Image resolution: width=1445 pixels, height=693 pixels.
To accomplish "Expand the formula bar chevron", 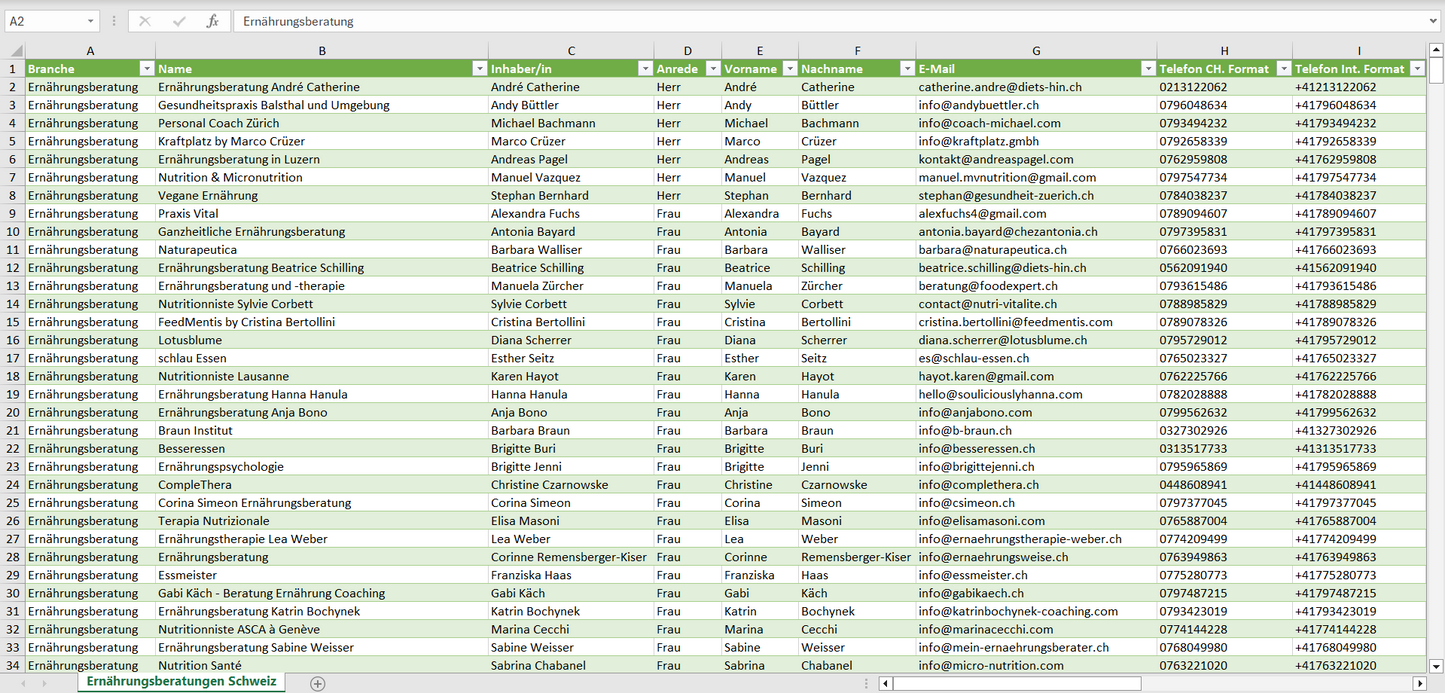I will coord(1434,21).
